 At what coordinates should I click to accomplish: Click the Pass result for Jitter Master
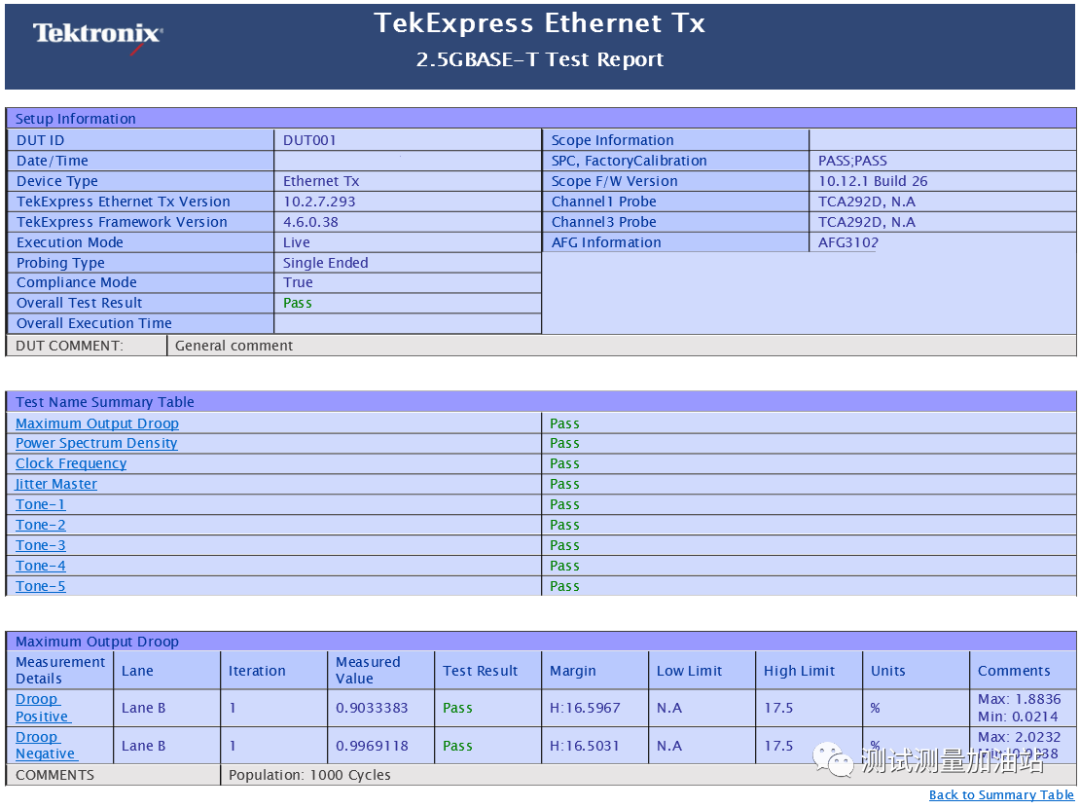tap(564, 484)
